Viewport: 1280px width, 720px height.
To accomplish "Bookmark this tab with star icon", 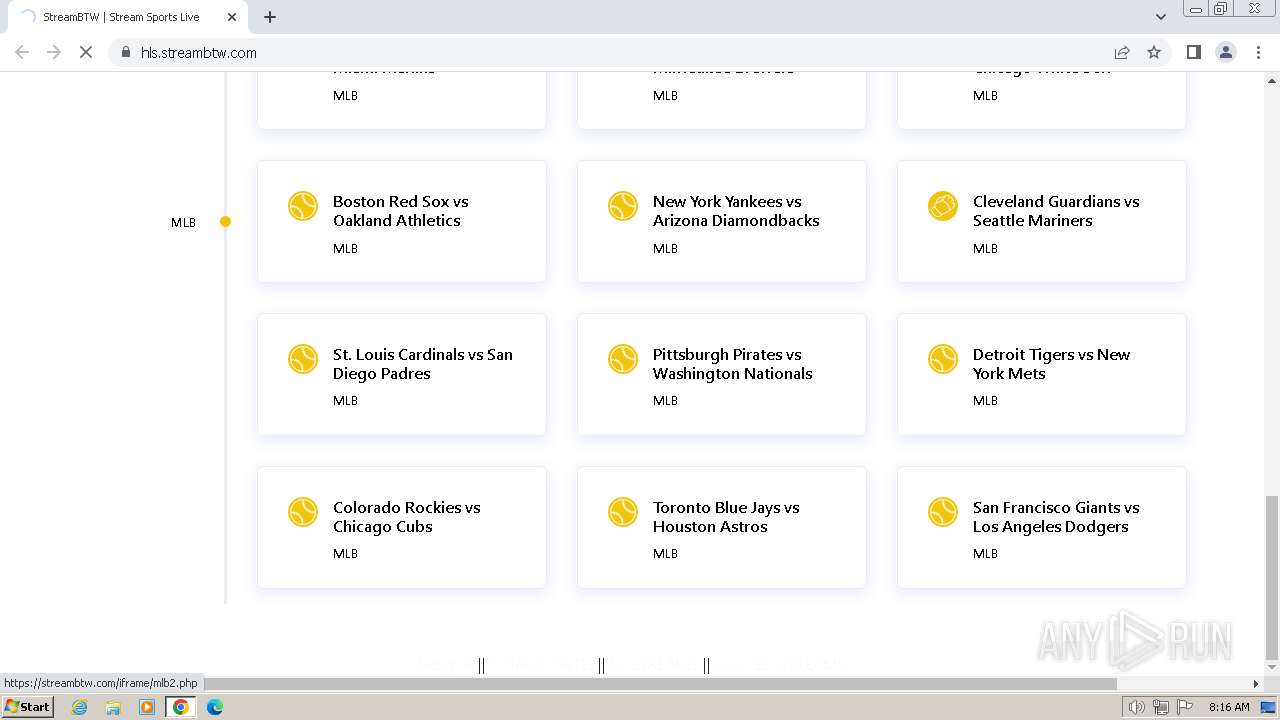I will pos(1154,52).
